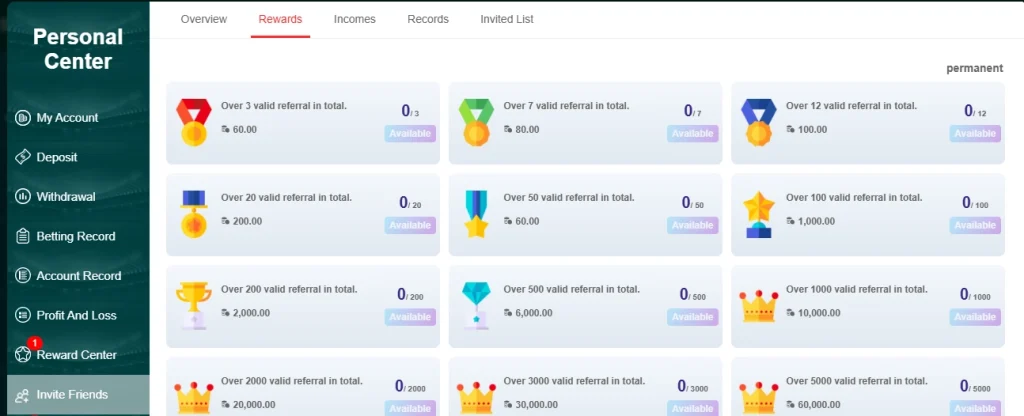Open Deposit from the sidebar
The image size is (1024, 416).
[57, 157]
